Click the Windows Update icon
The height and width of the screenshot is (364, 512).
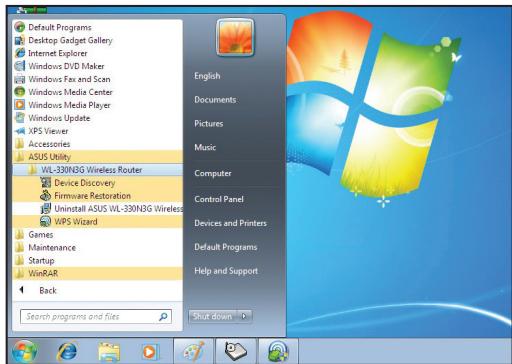coord(20,118)
